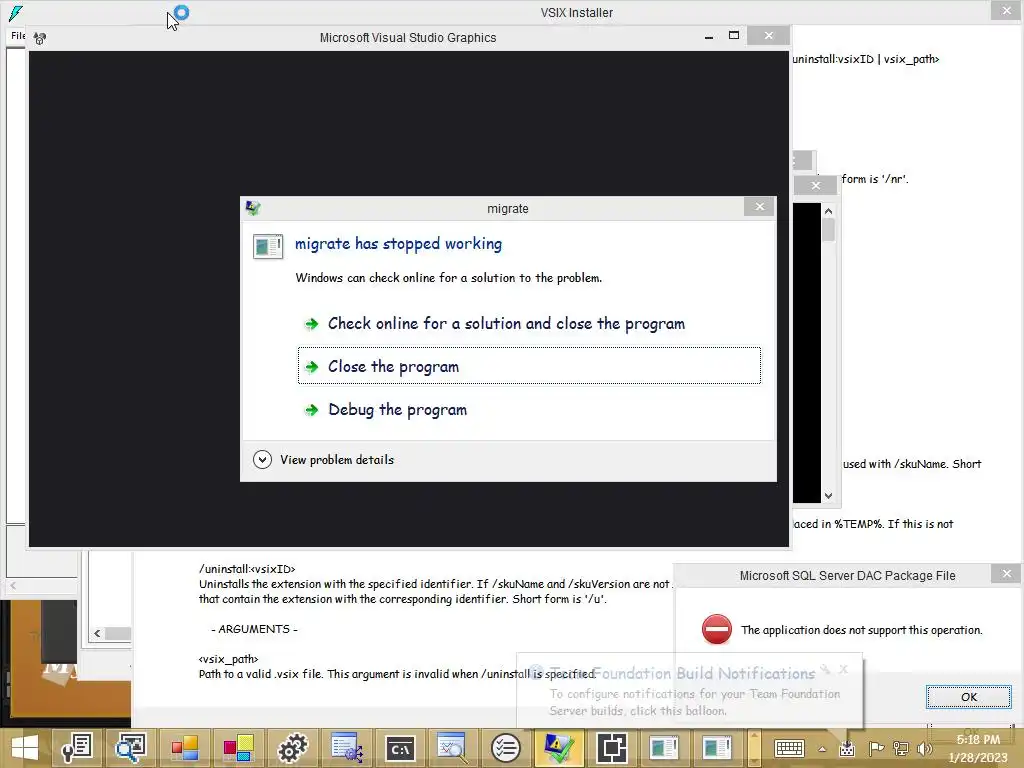
Task: Open the touch keyboard tray icon
Action: 789,748
